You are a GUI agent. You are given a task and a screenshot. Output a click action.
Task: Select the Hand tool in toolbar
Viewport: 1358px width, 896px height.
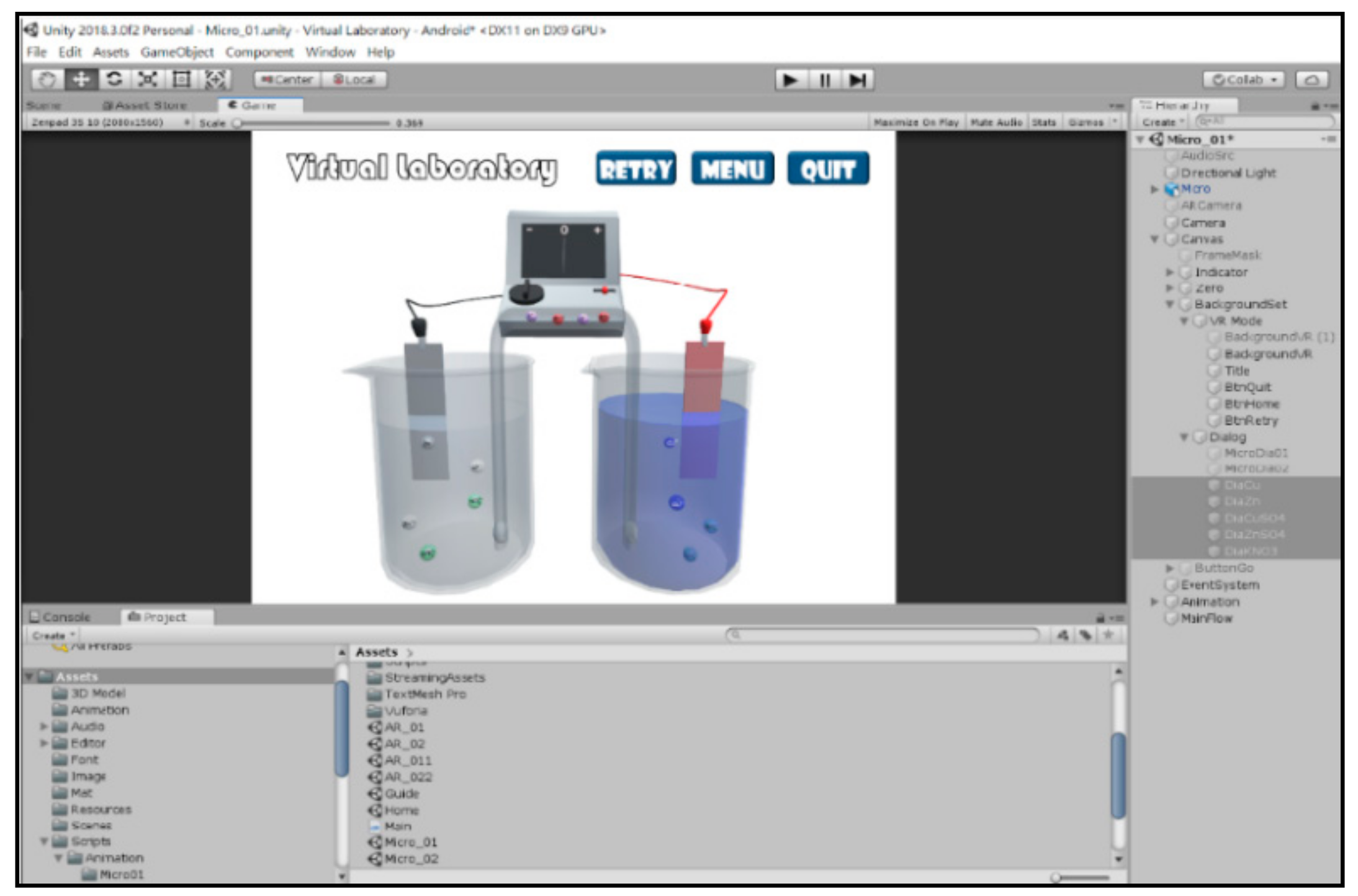click(47, 79)
